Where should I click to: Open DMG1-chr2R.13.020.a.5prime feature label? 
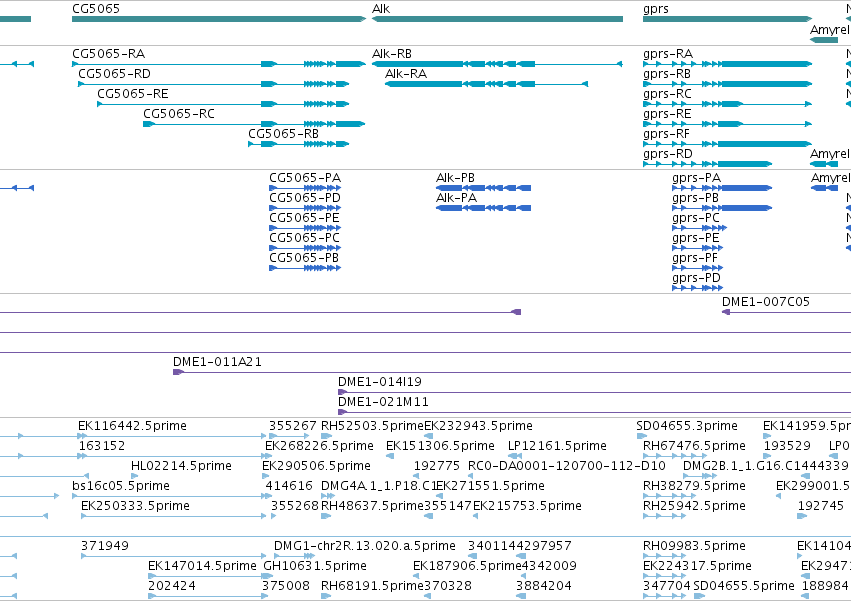coord(365,546)
